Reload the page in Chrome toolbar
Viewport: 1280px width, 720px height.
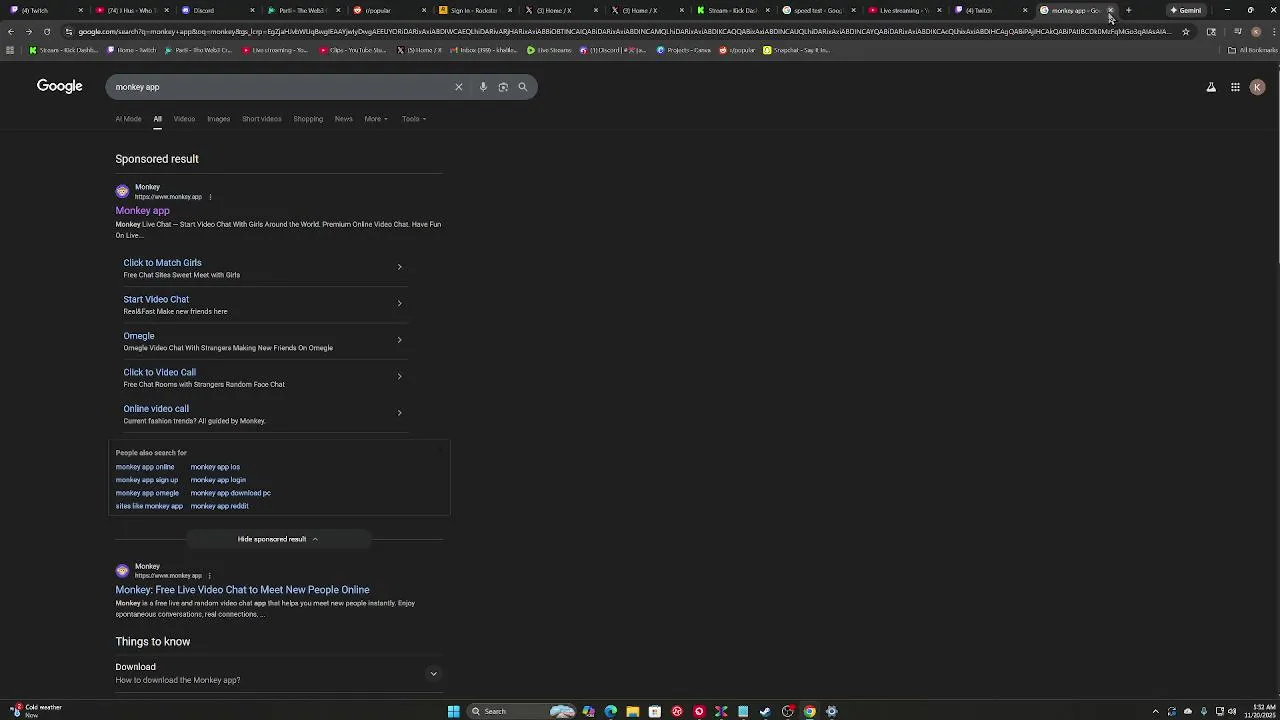[46, 31]
